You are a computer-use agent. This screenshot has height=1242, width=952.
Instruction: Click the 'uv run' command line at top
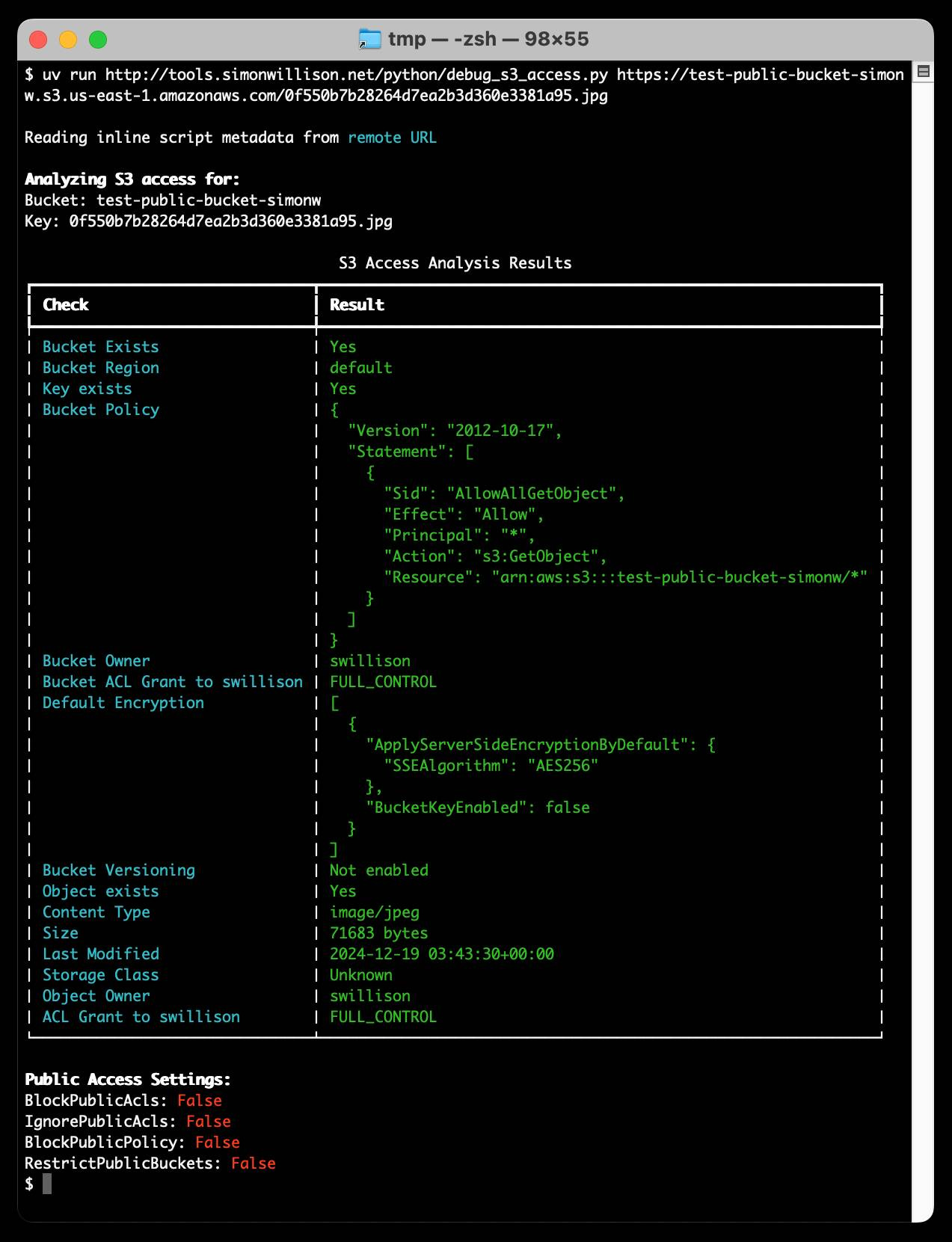464,85
